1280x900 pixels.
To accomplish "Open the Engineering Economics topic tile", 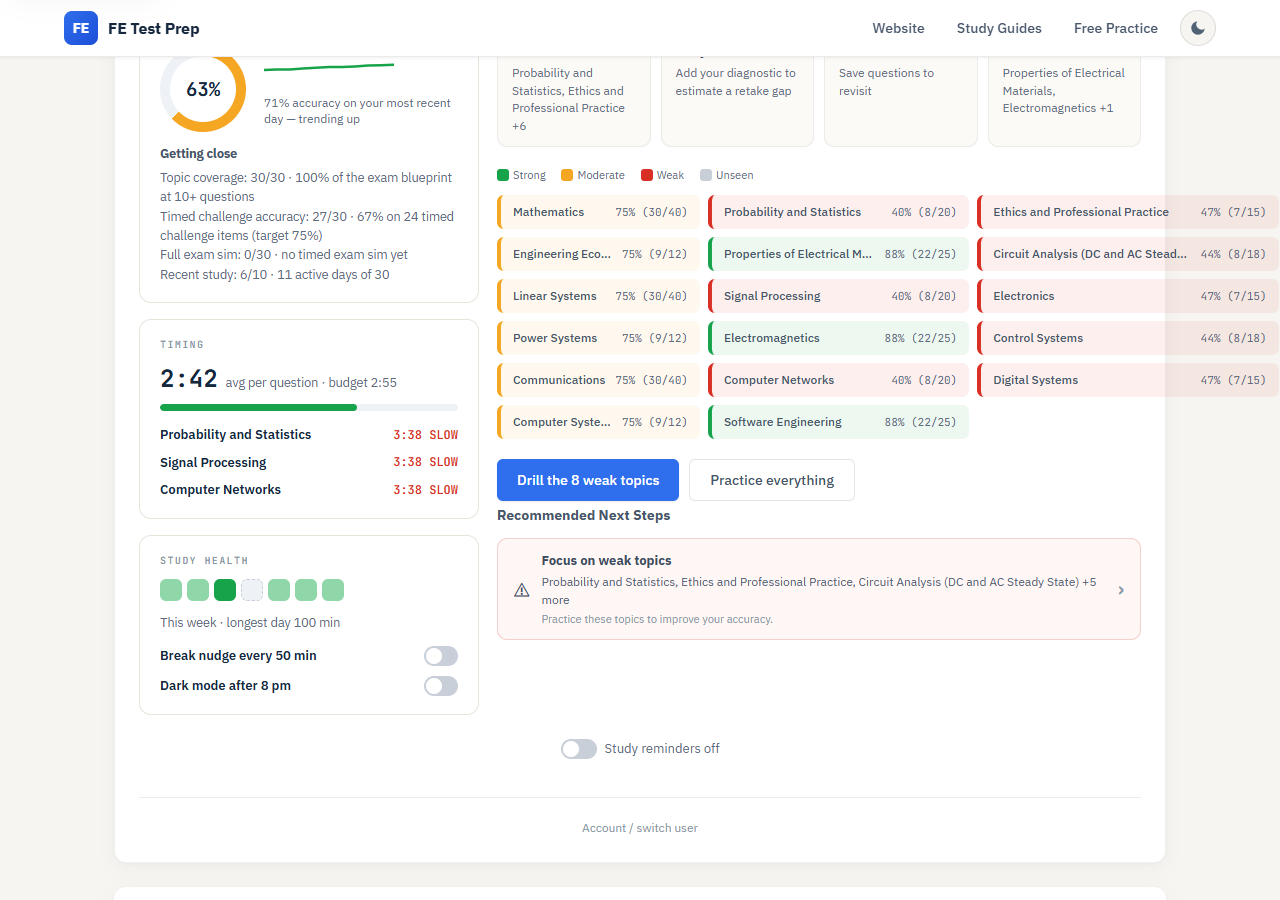I will coord(598,254).
